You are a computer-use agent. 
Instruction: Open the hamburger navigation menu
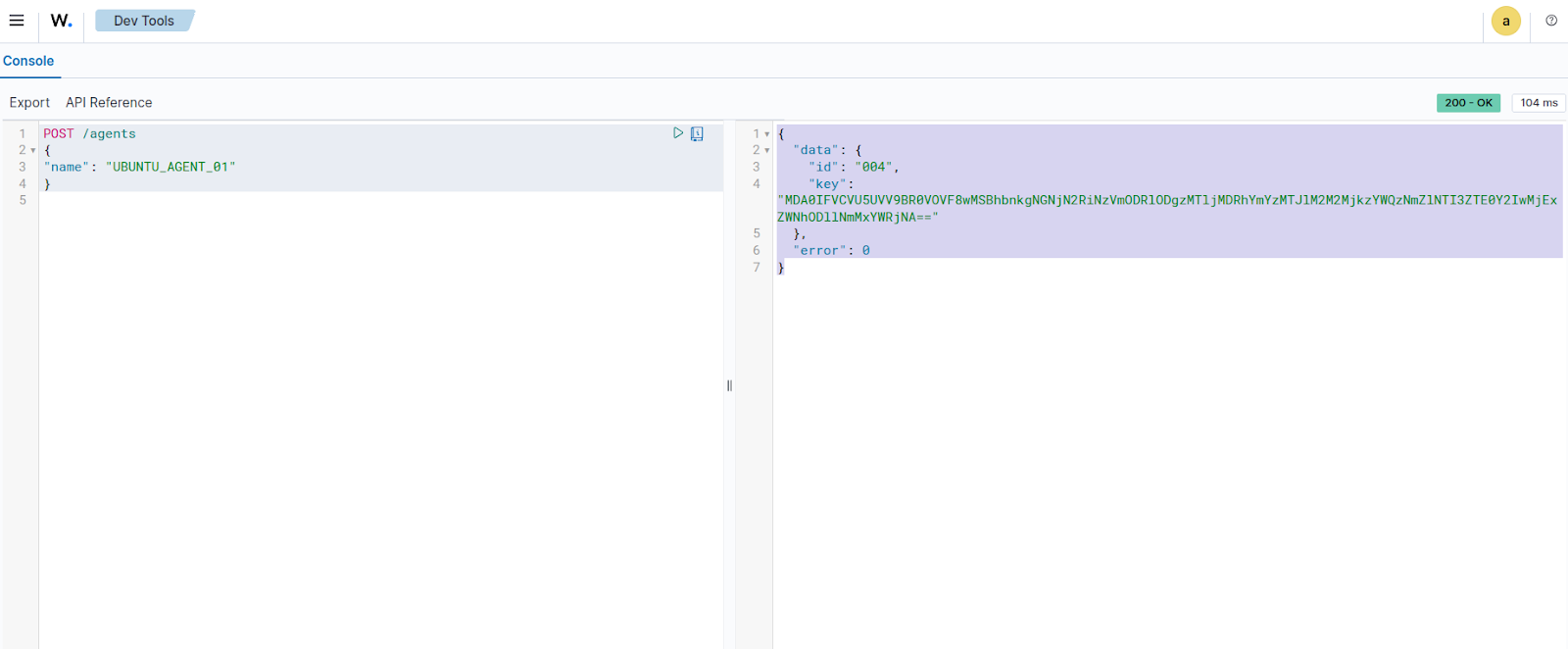pos(17,21)
